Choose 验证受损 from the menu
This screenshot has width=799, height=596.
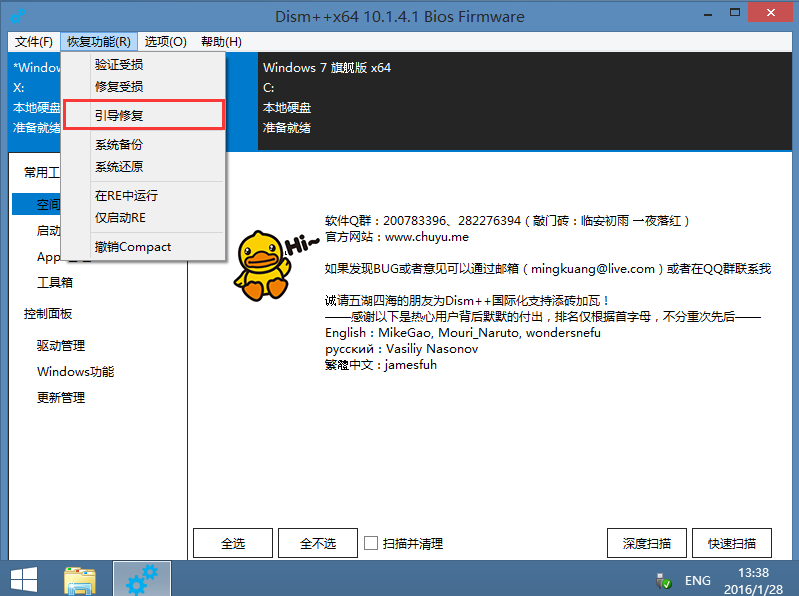click(144, 65)
